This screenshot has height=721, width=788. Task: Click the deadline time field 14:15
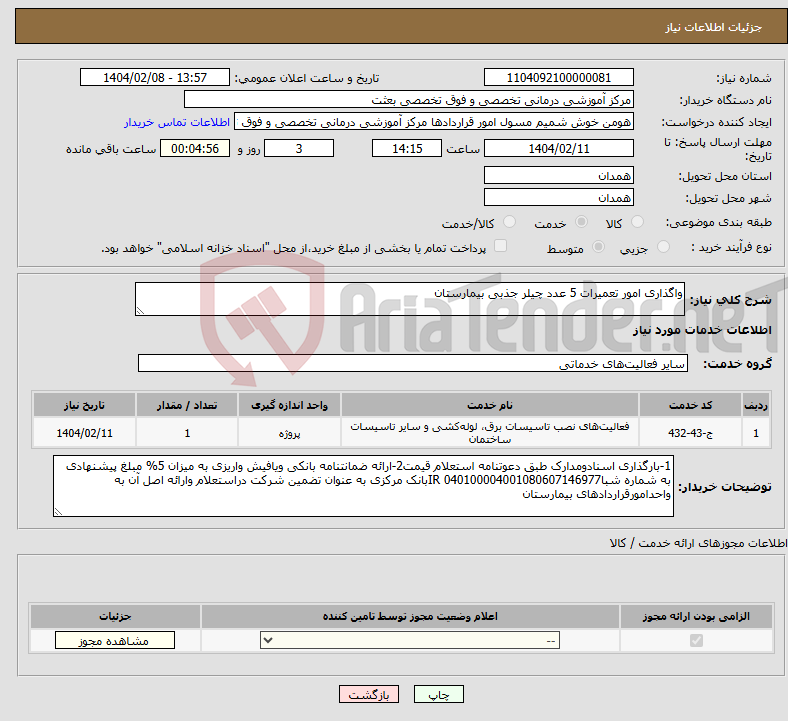407,148
